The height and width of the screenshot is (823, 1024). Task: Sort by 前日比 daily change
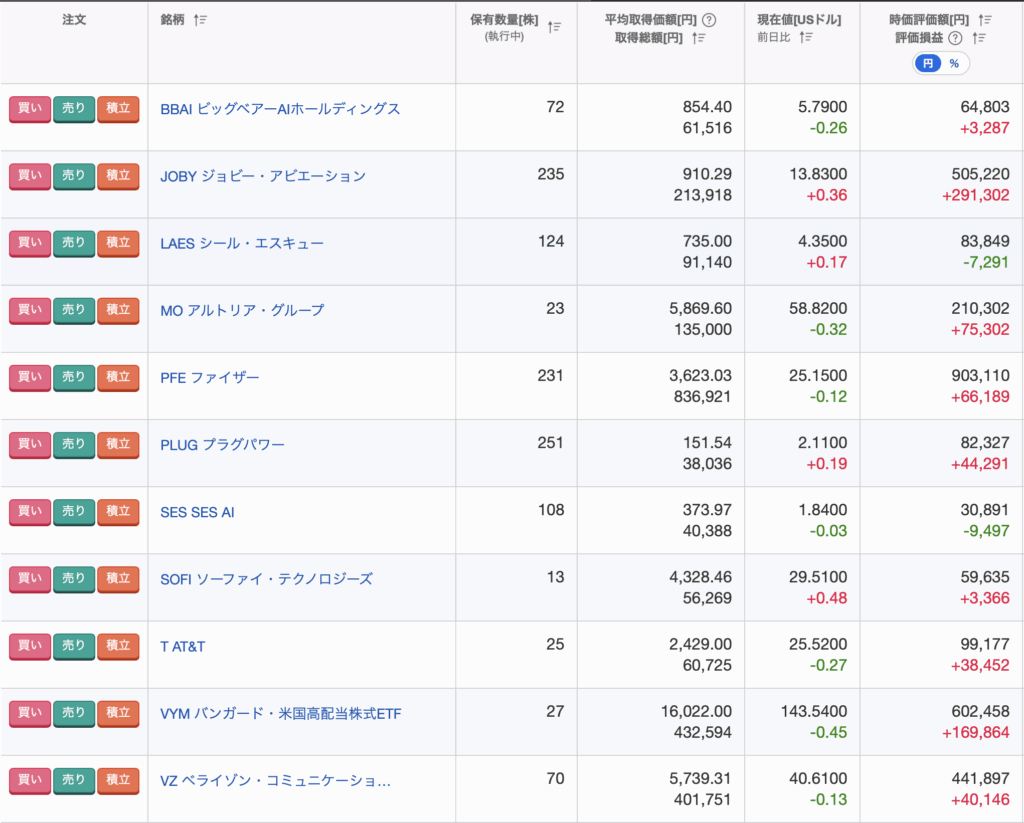[806, 38]
